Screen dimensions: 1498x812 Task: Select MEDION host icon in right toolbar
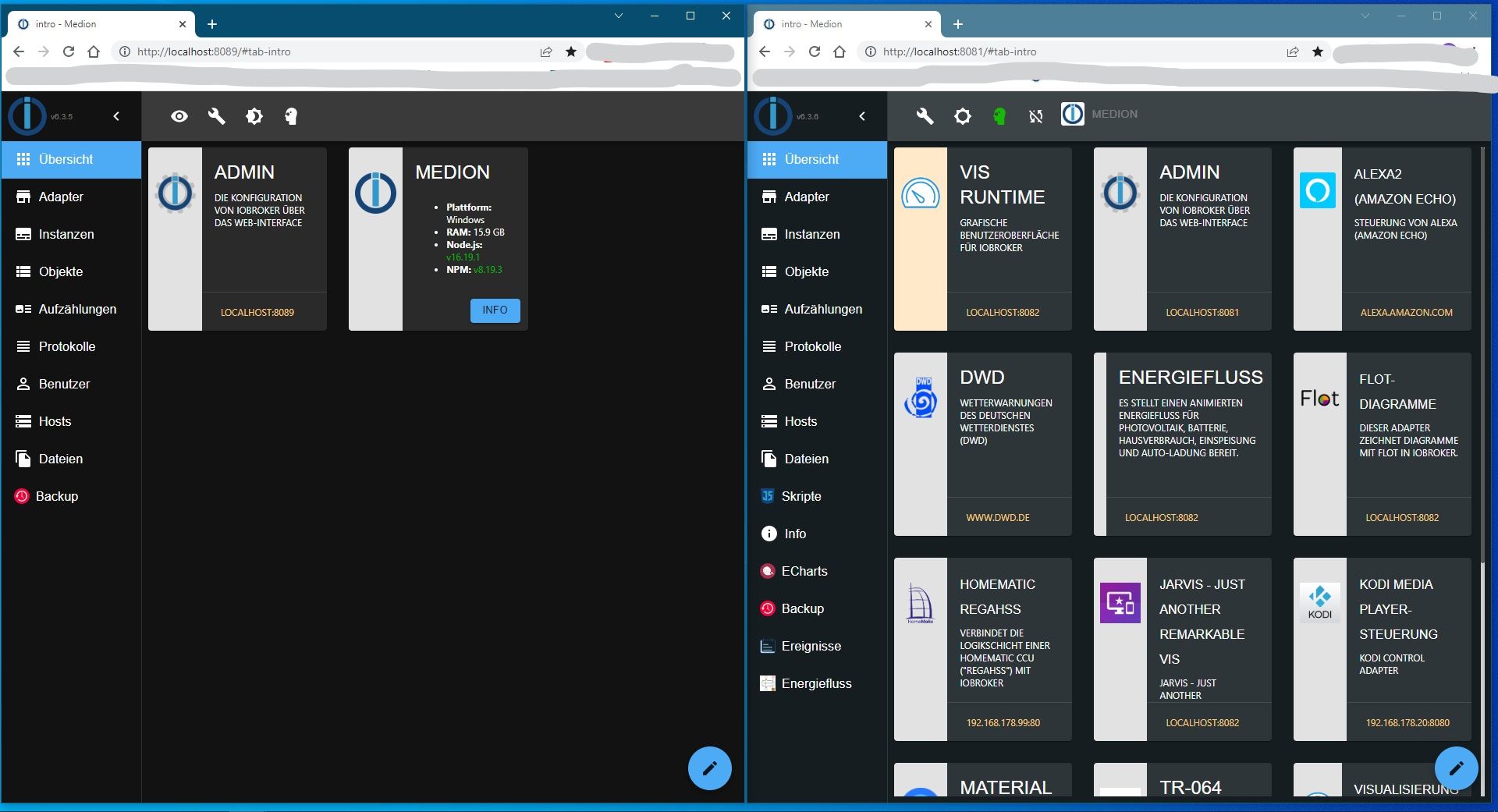click(1073, 114)
